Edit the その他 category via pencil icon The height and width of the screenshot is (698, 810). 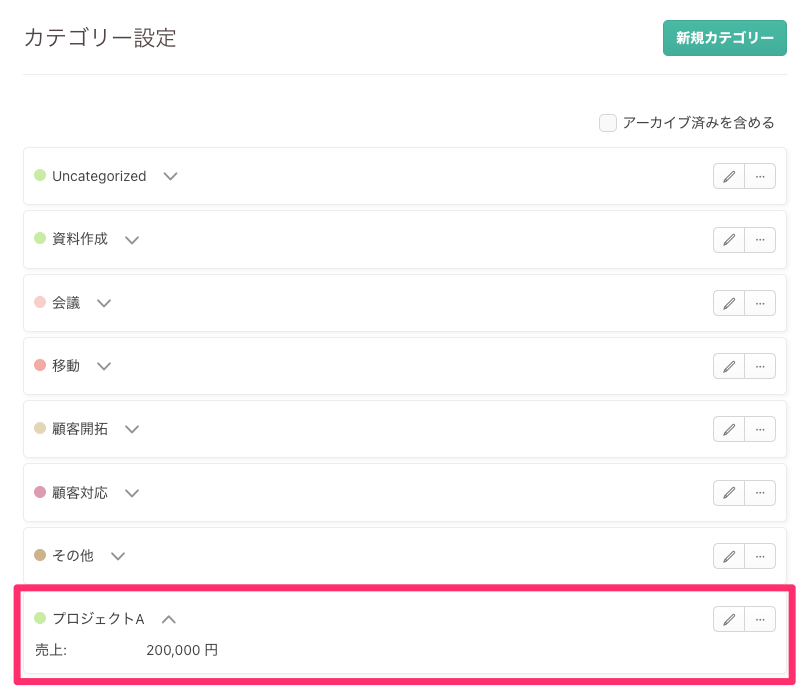pos(729,556)
